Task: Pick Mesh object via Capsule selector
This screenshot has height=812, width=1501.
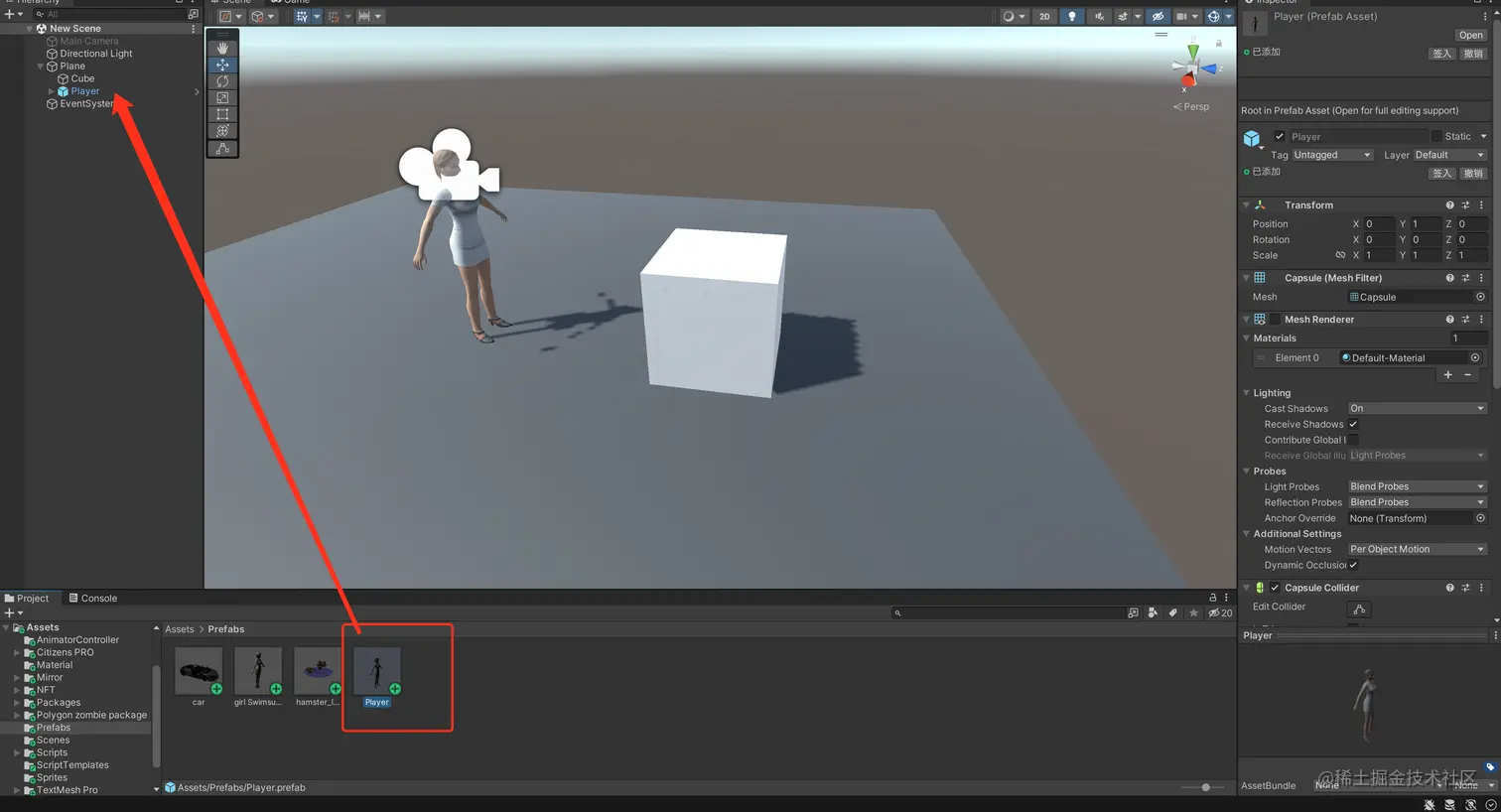Action: 1480,297
